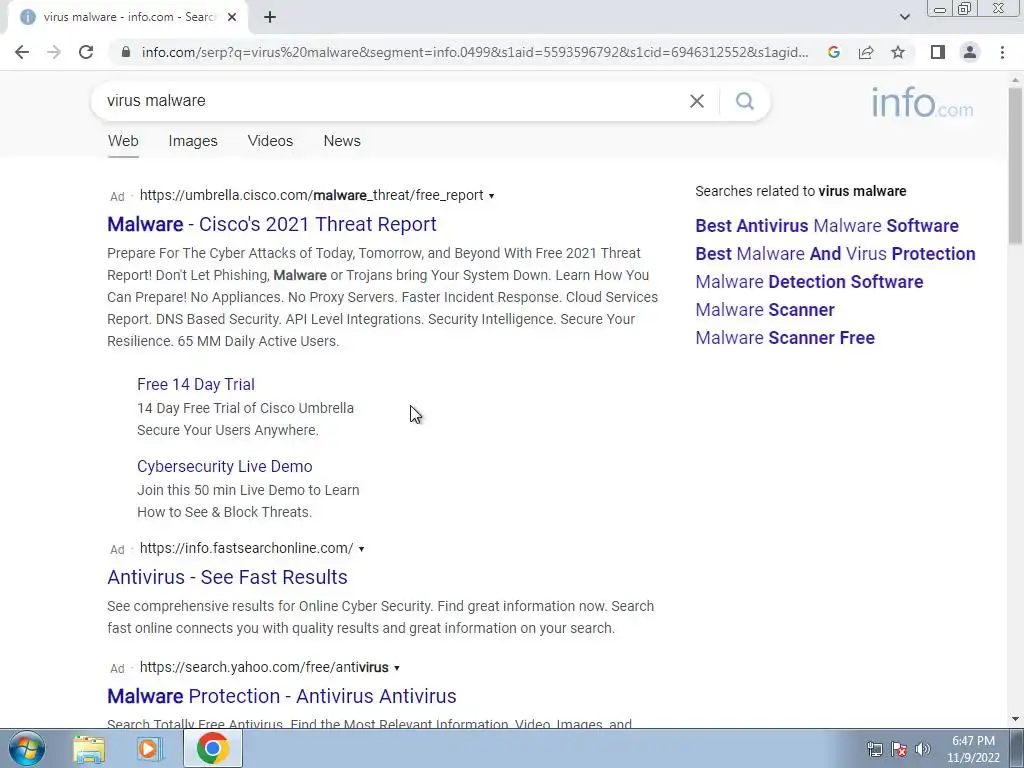Open Google icon in address bar

833,52
